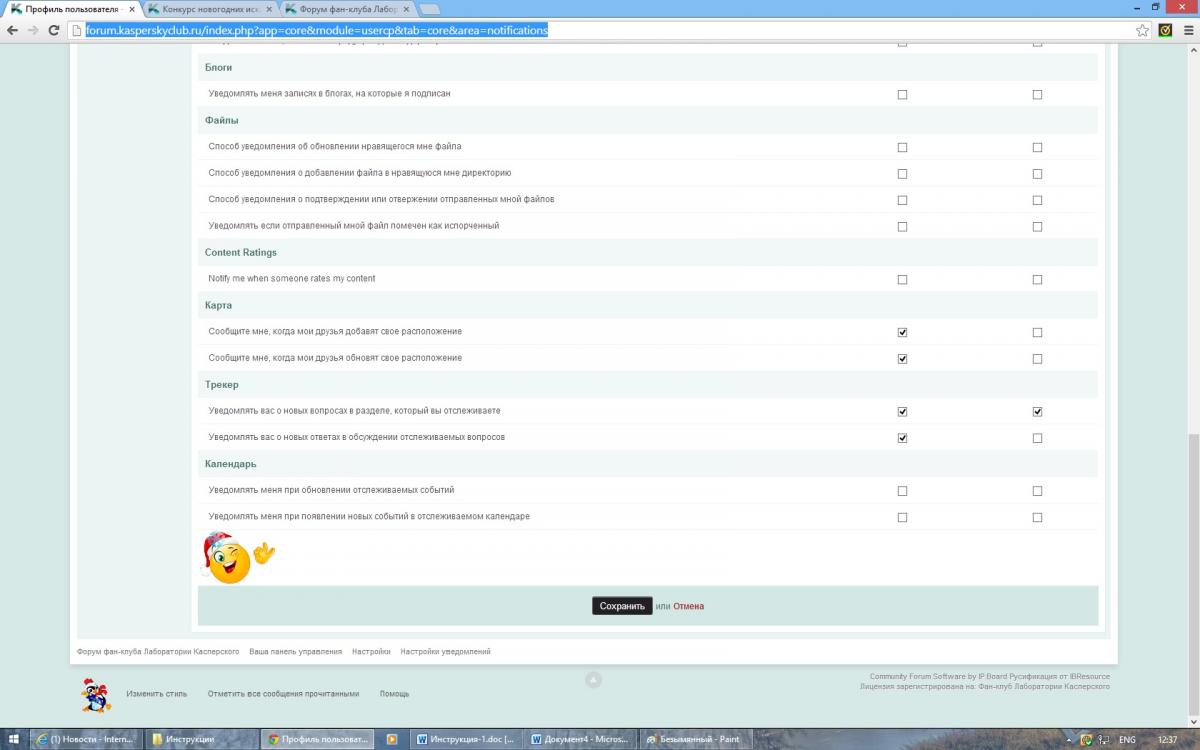Open 'Ваша панель управления' breadcrumb link
This screenshot has width=1200, height=750.
click(x=296, y=652)
